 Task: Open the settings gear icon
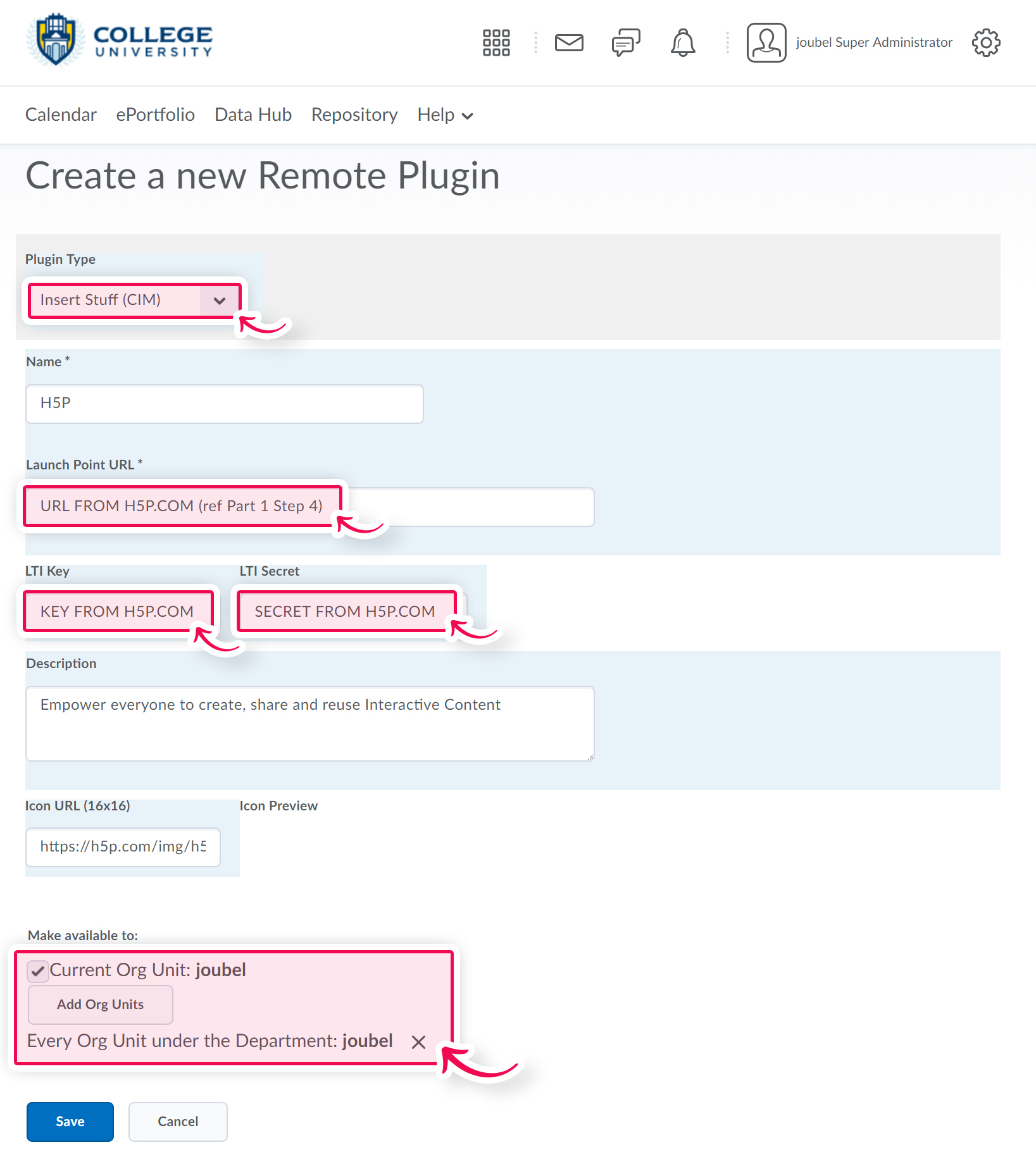985,42
